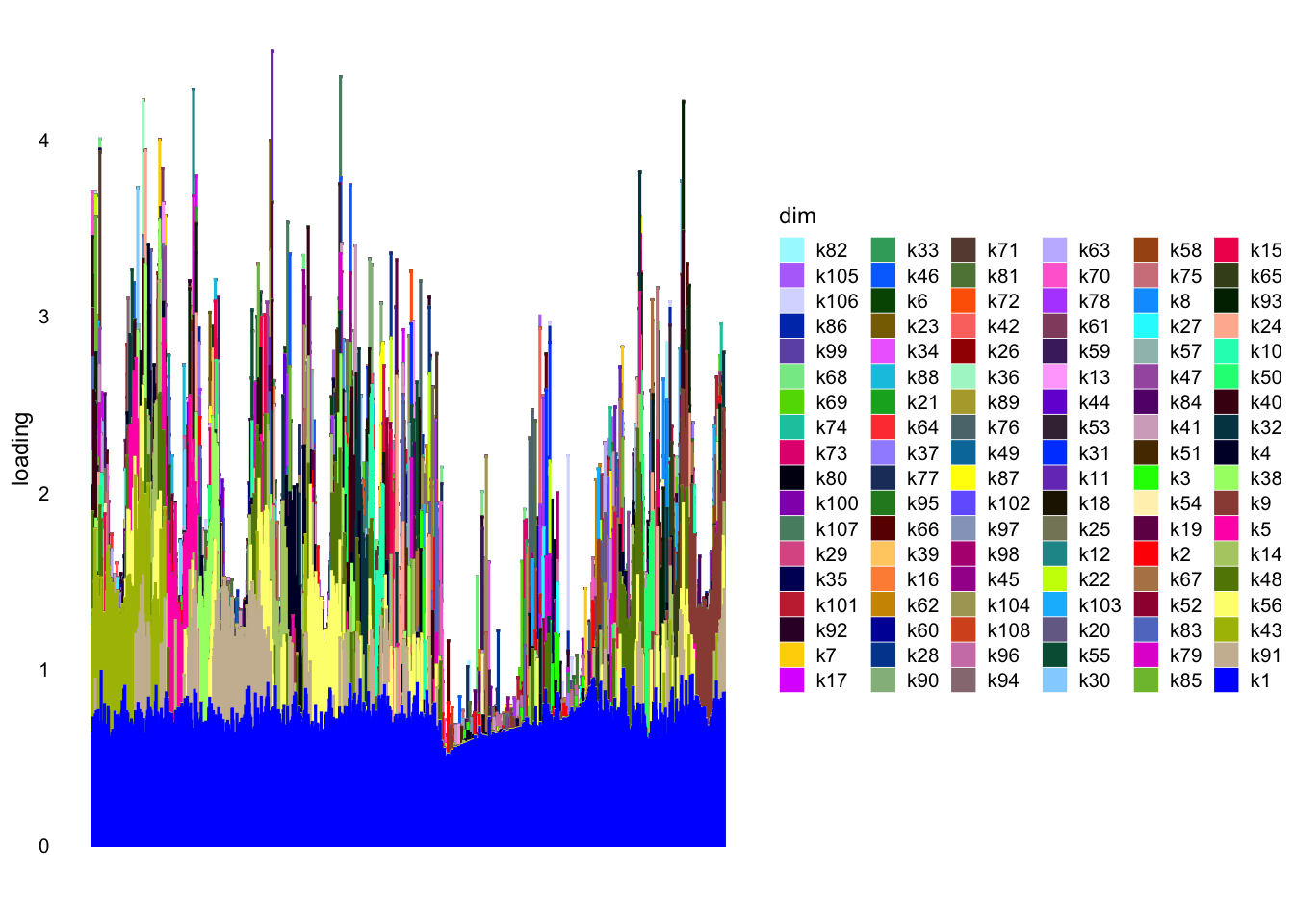Click the yellow k87 color swatch
Screen dimensions: 1294x924
pyautogui.click(x=964, y=478)
